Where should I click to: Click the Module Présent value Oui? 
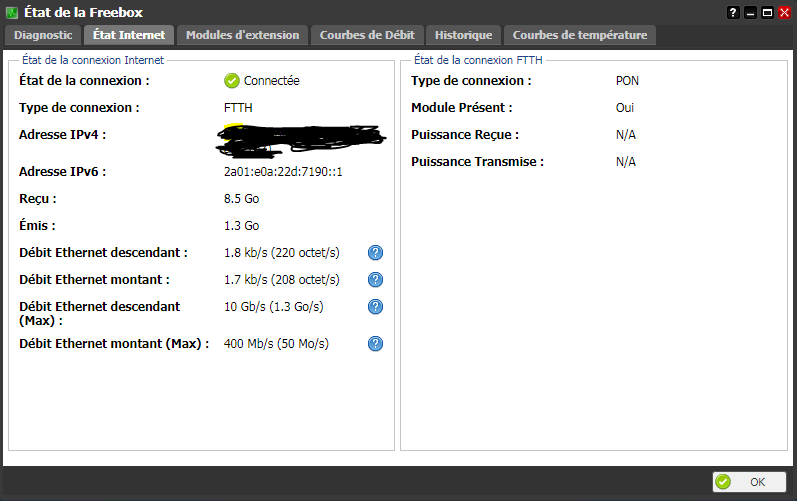click(625, 108)
